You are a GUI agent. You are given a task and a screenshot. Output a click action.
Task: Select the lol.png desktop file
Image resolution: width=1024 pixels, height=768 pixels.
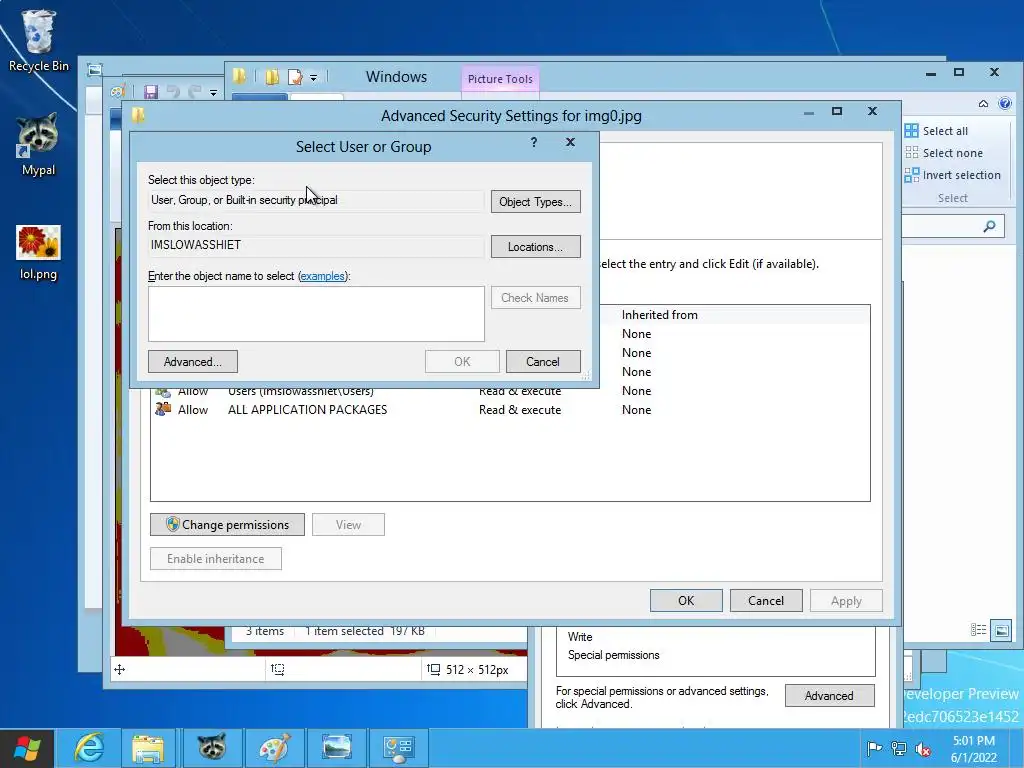click(39, 253)
